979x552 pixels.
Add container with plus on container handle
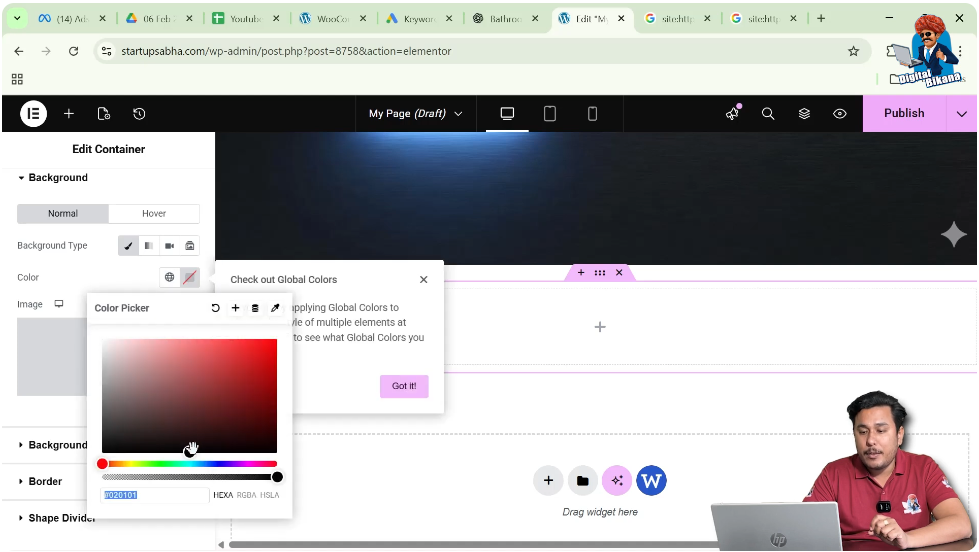click(581, 272)
